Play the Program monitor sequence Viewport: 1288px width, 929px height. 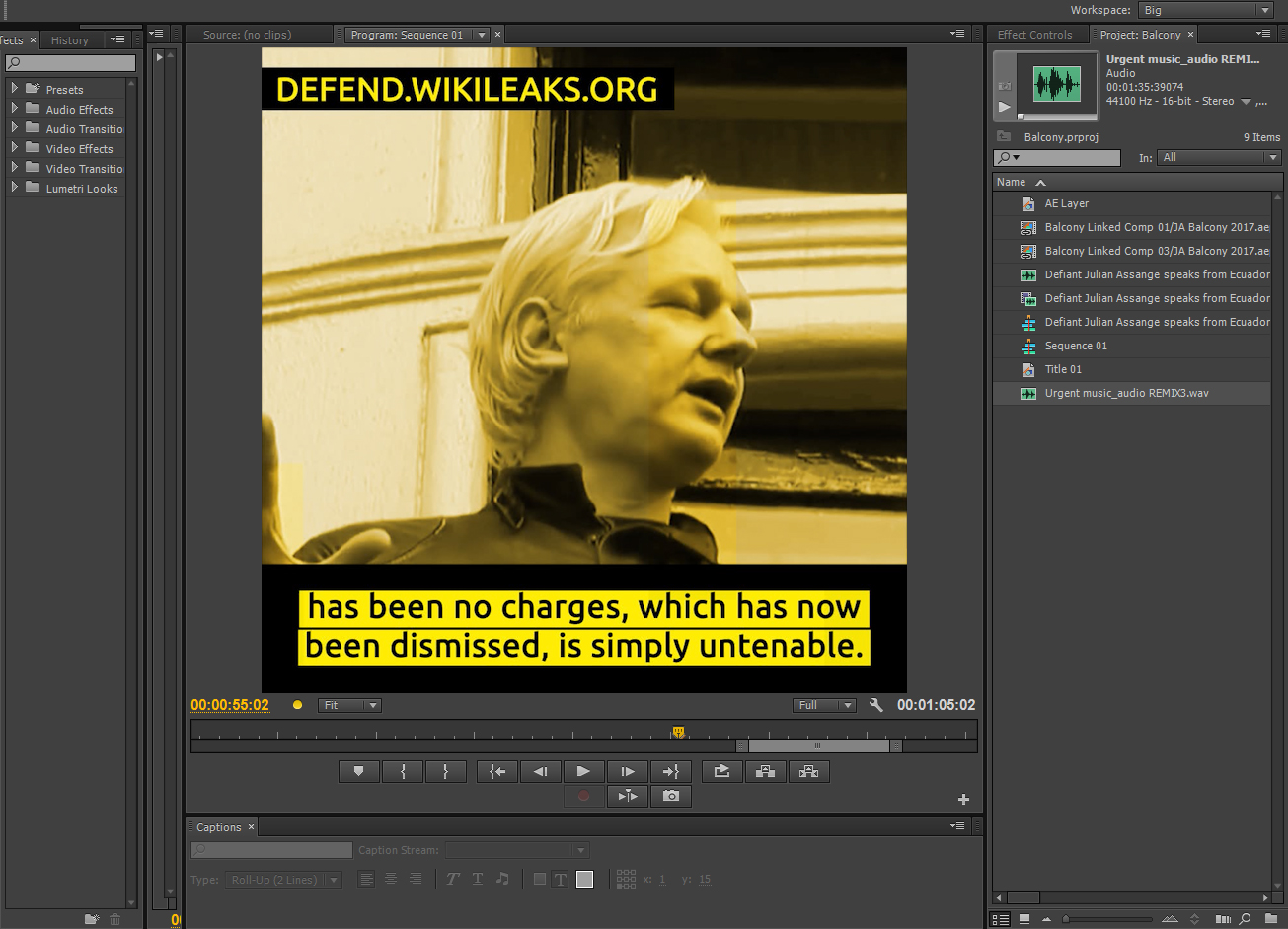(584, 772)
